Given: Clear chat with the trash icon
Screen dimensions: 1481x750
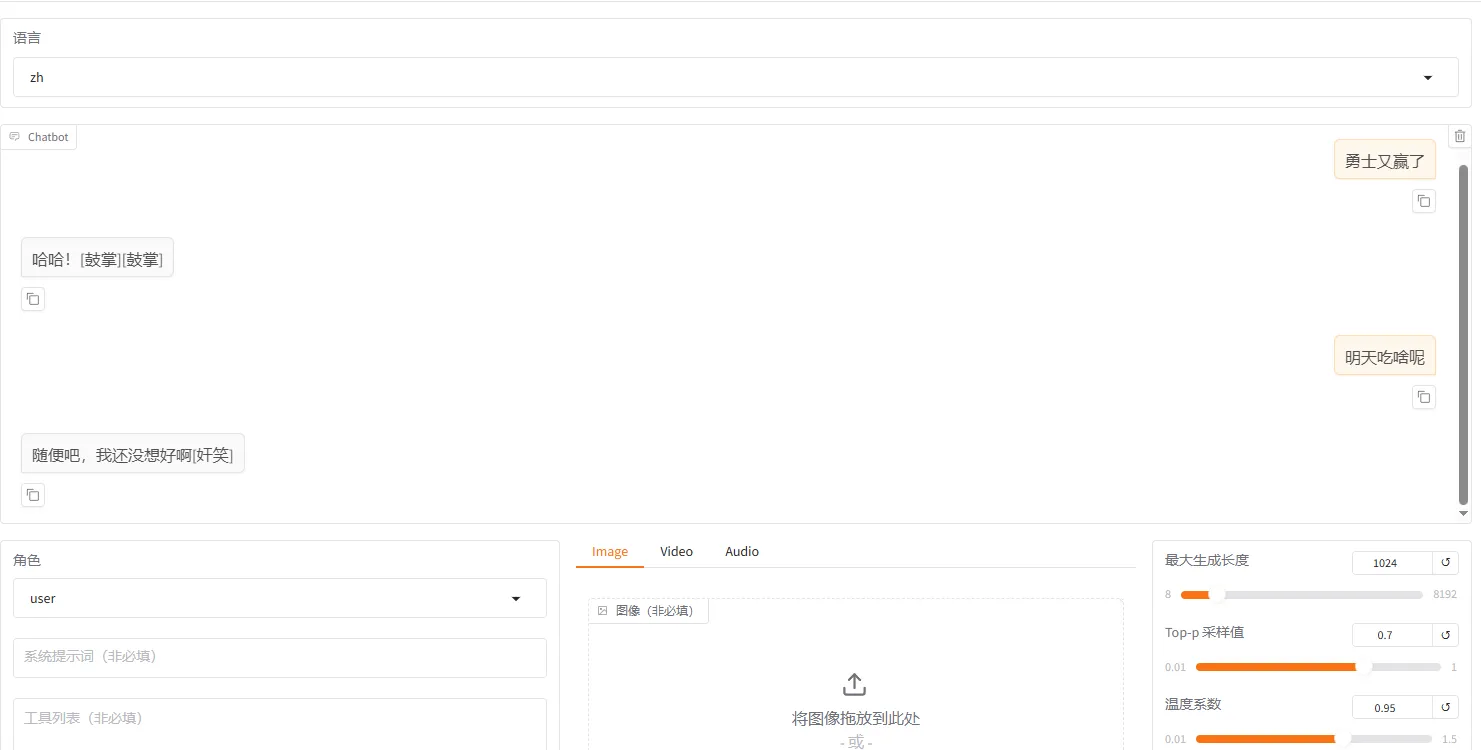Looking at the screenshot, I should [x=1460, y=136].
